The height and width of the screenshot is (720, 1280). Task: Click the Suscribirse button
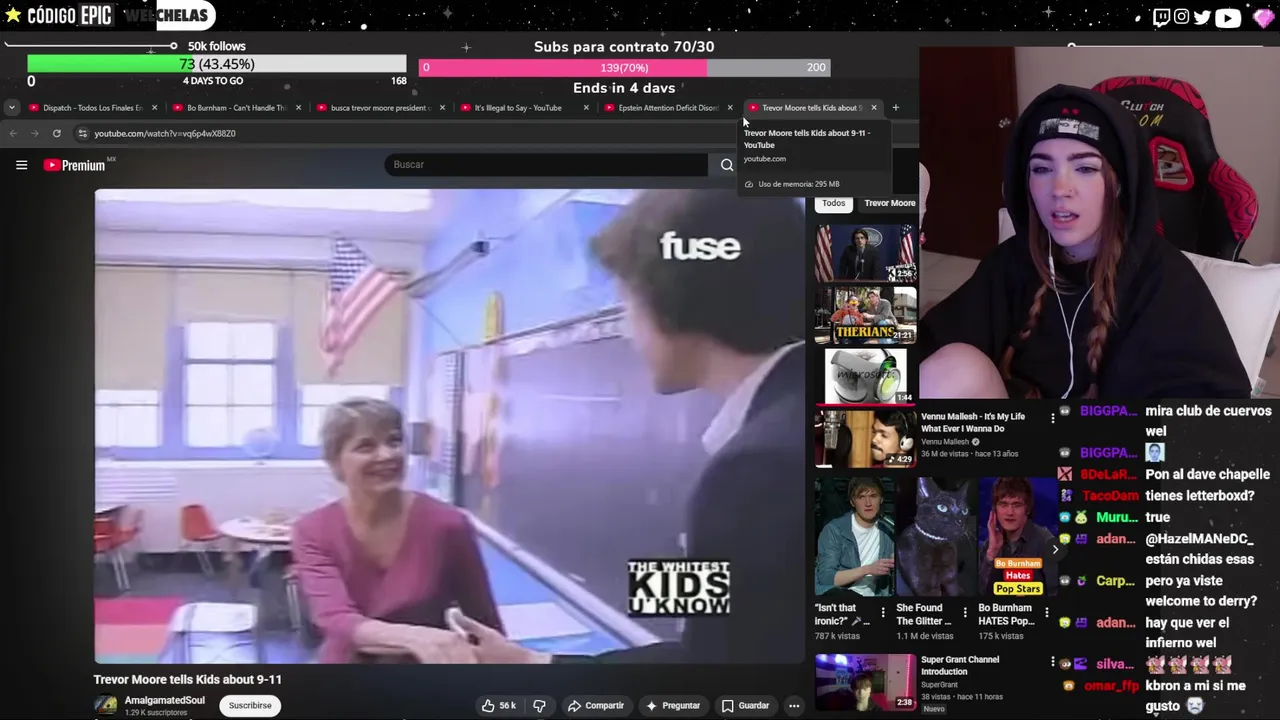250,706
